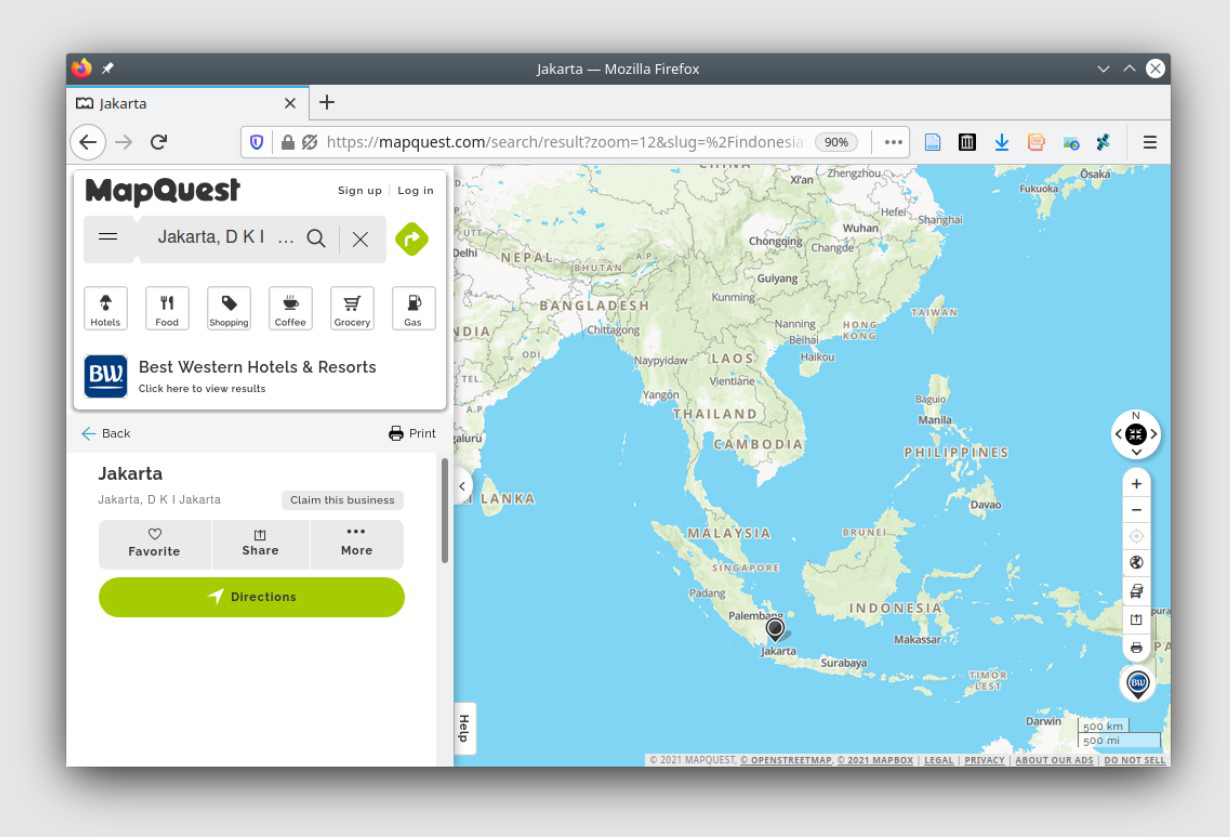The height and width of the screenshot is (837, 1230).
Task: Choose the Grocery category icon
Action: click(x=352, y=307)
